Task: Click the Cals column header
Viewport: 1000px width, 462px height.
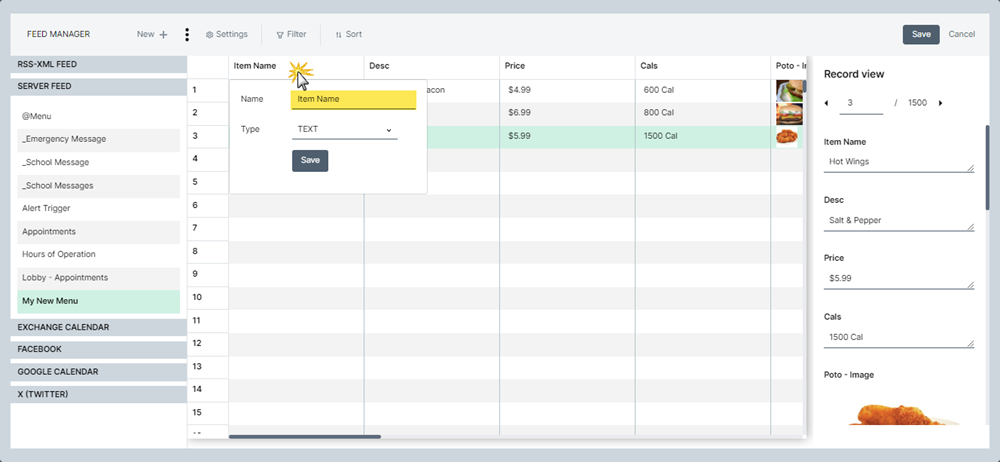Action: (703, 66)
